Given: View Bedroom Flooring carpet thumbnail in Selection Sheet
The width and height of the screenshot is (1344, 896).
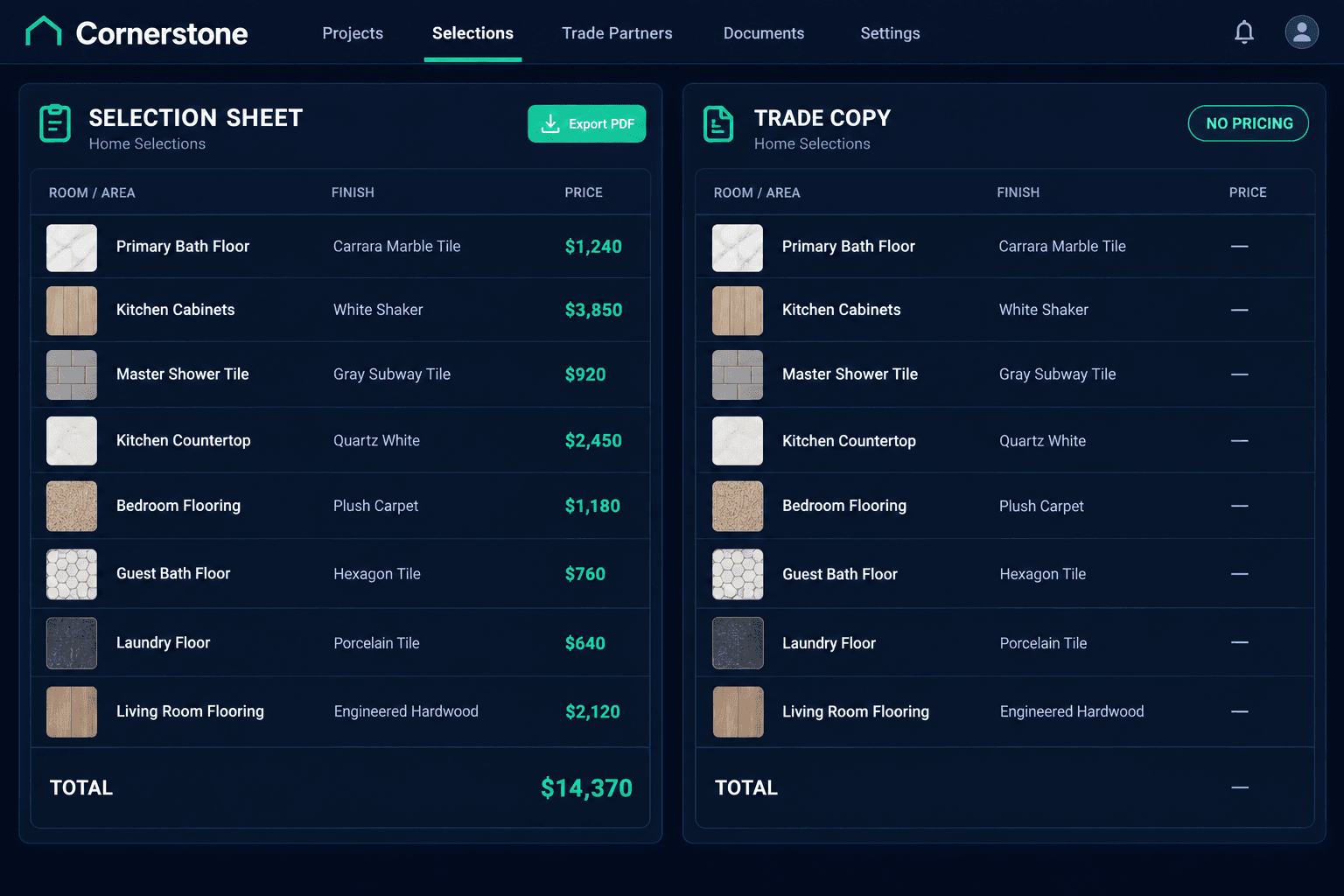Looking at the screenshot, I should 72,506.
